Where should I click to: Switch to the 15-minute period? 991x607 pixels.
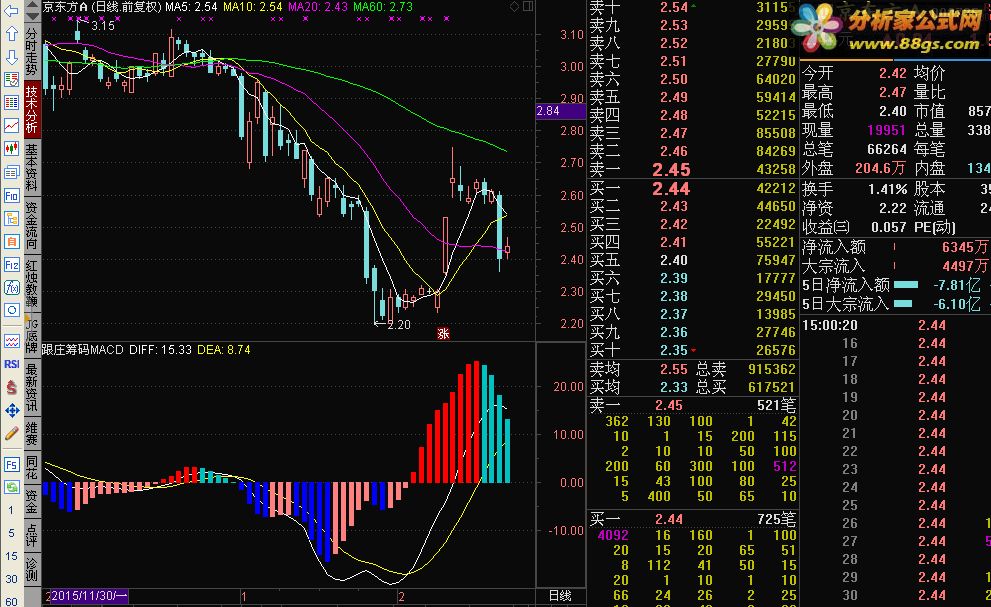point(11,556)
